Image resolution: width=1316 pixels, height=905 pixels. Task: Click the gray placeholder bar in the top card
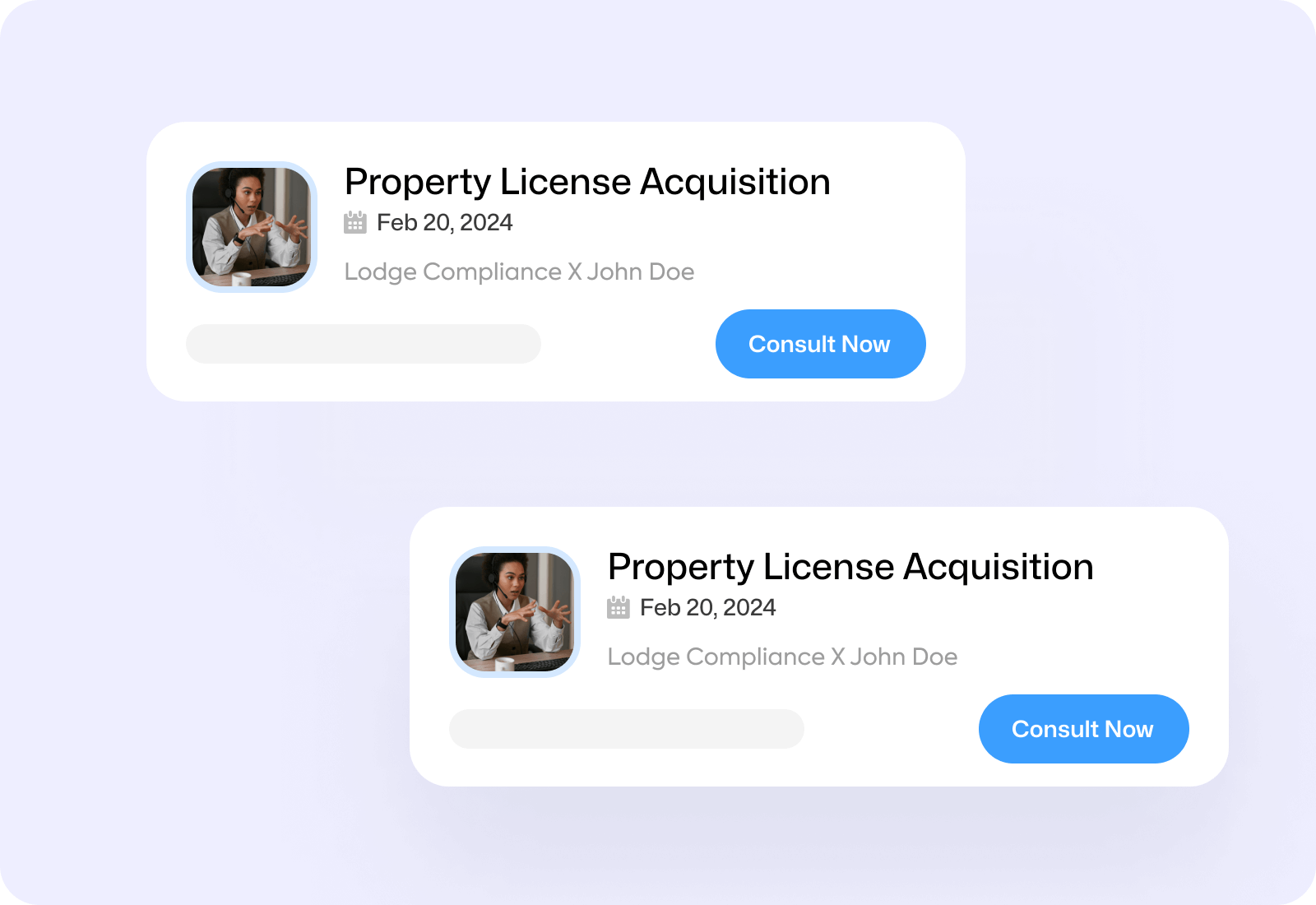click(x=364, y=344)
